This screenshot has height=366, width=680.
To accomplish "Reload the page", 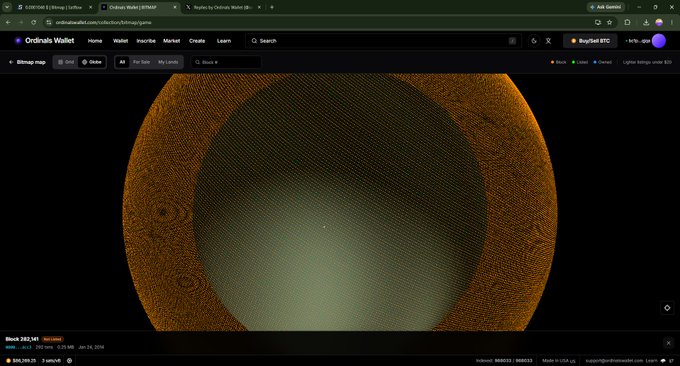I will (x=33, y=22).
